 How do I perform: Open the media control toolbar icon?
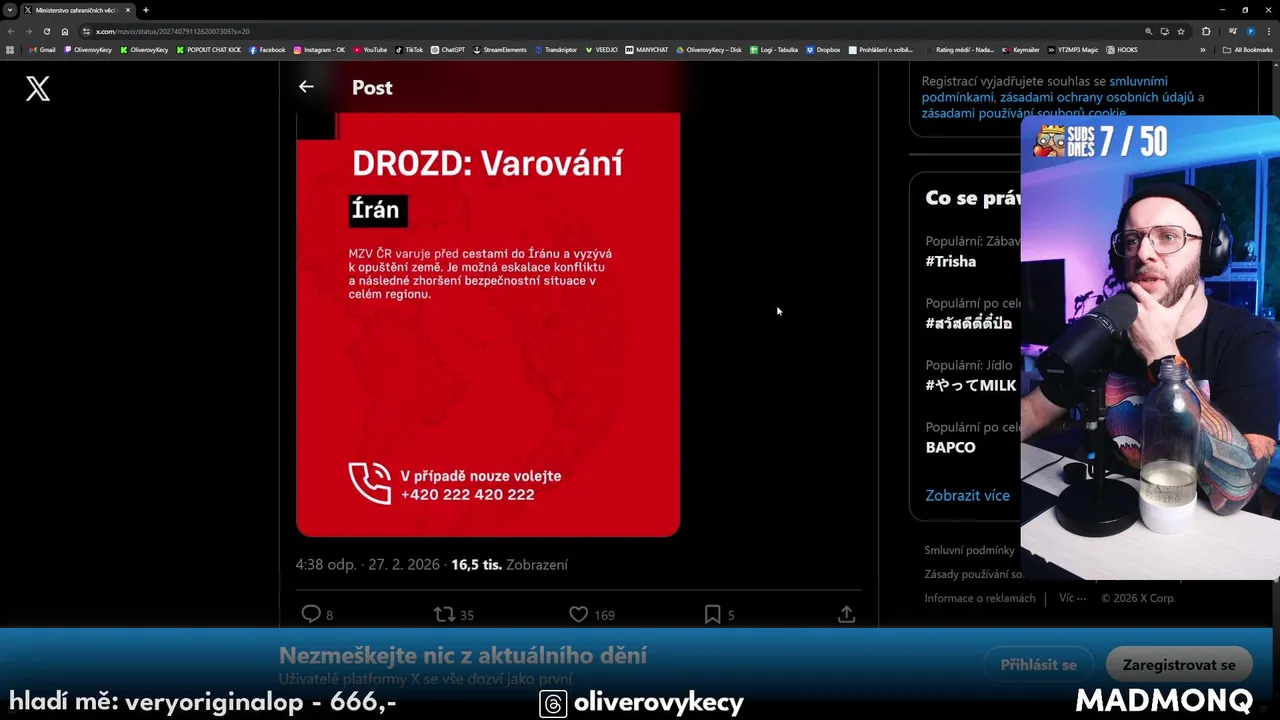(1231, 31)
